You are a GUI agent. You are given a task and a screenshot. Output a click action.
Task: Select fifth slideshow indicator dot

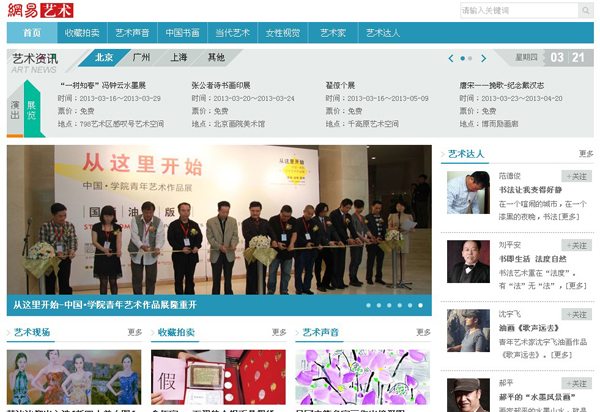click(x=410, y=305)
